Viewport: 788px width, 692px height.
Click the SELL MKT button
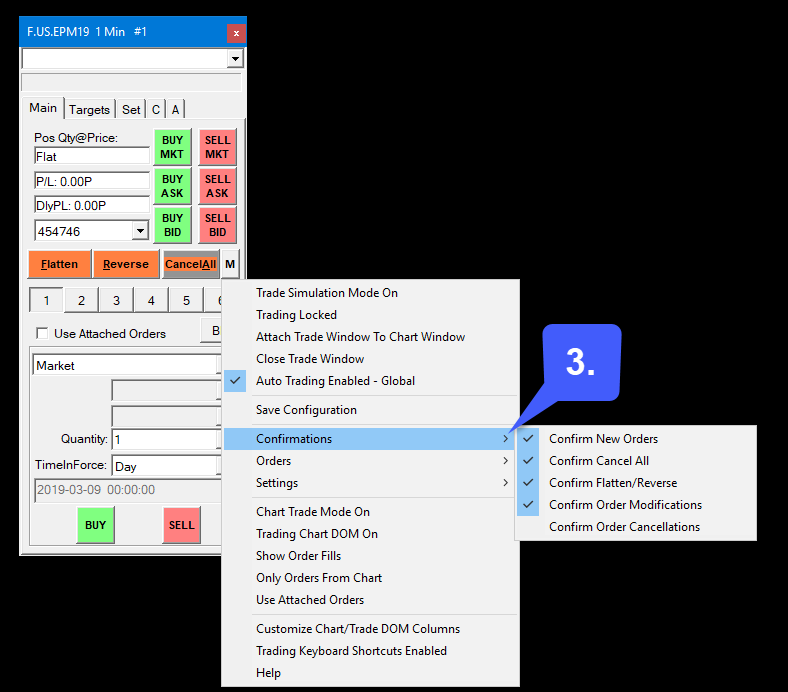pos(217,147)
